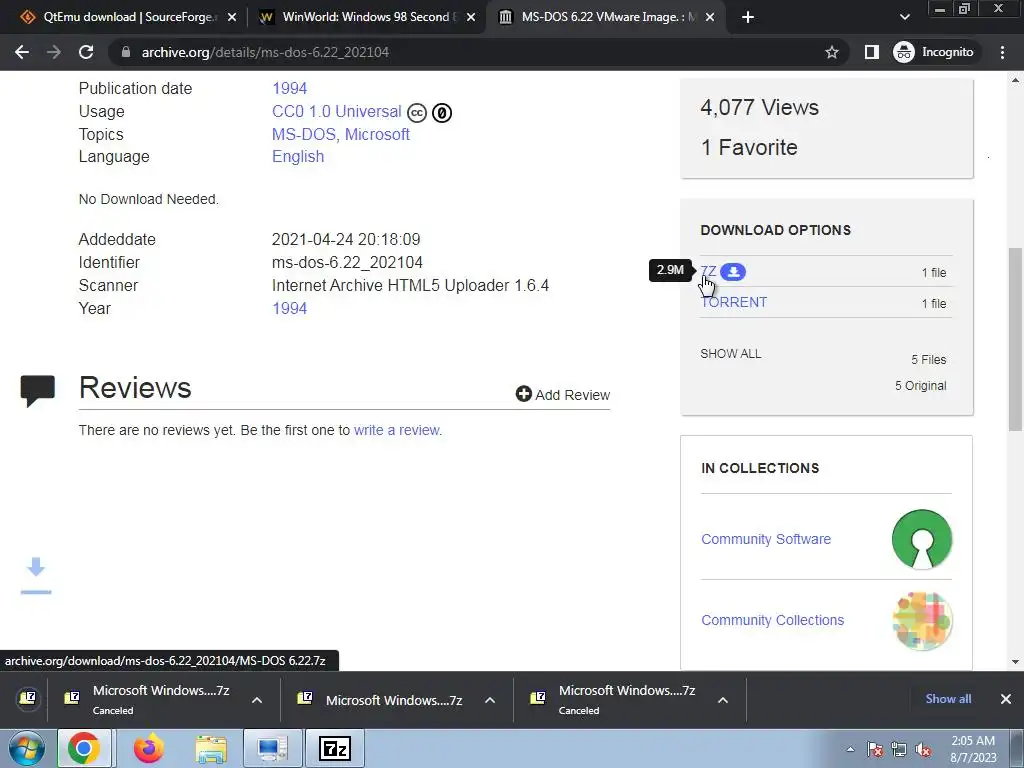Close the downloads bar

[1006, 699]
